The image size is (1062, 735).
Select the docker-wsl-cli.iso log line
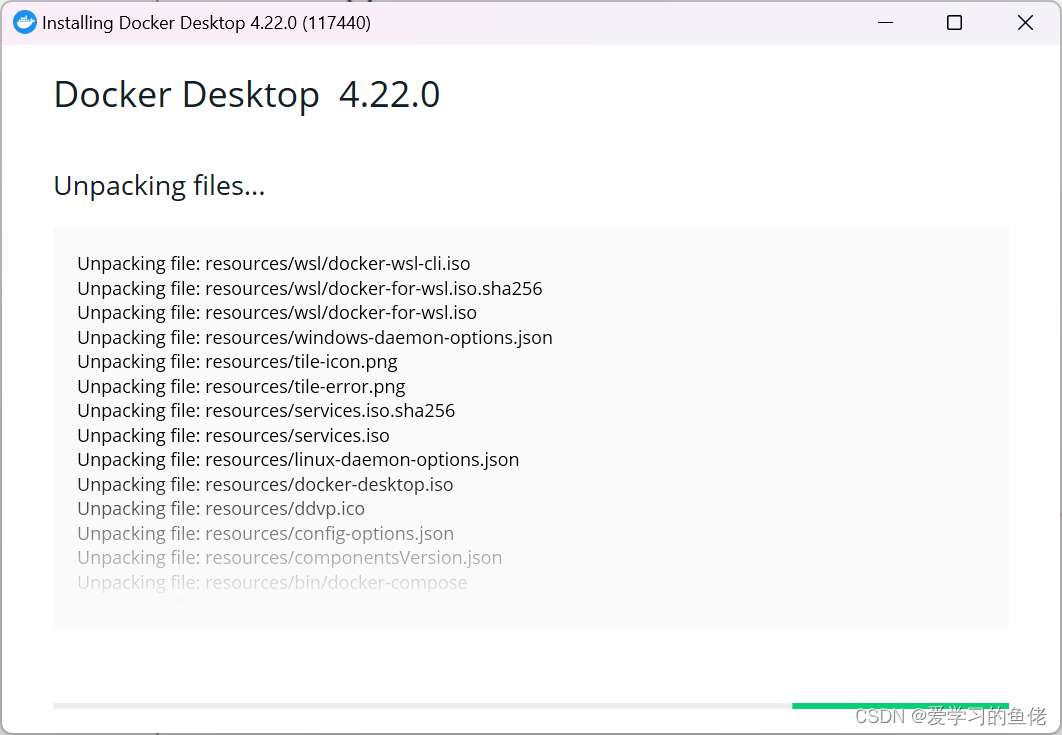[x=274, y=264]
